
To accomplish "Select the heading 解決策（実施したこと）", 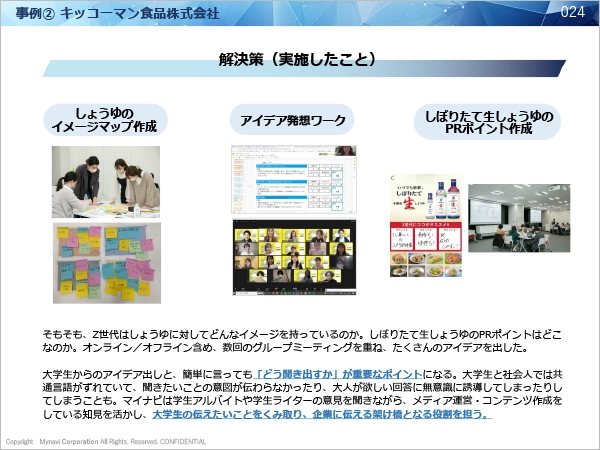I will click(297, 60).
